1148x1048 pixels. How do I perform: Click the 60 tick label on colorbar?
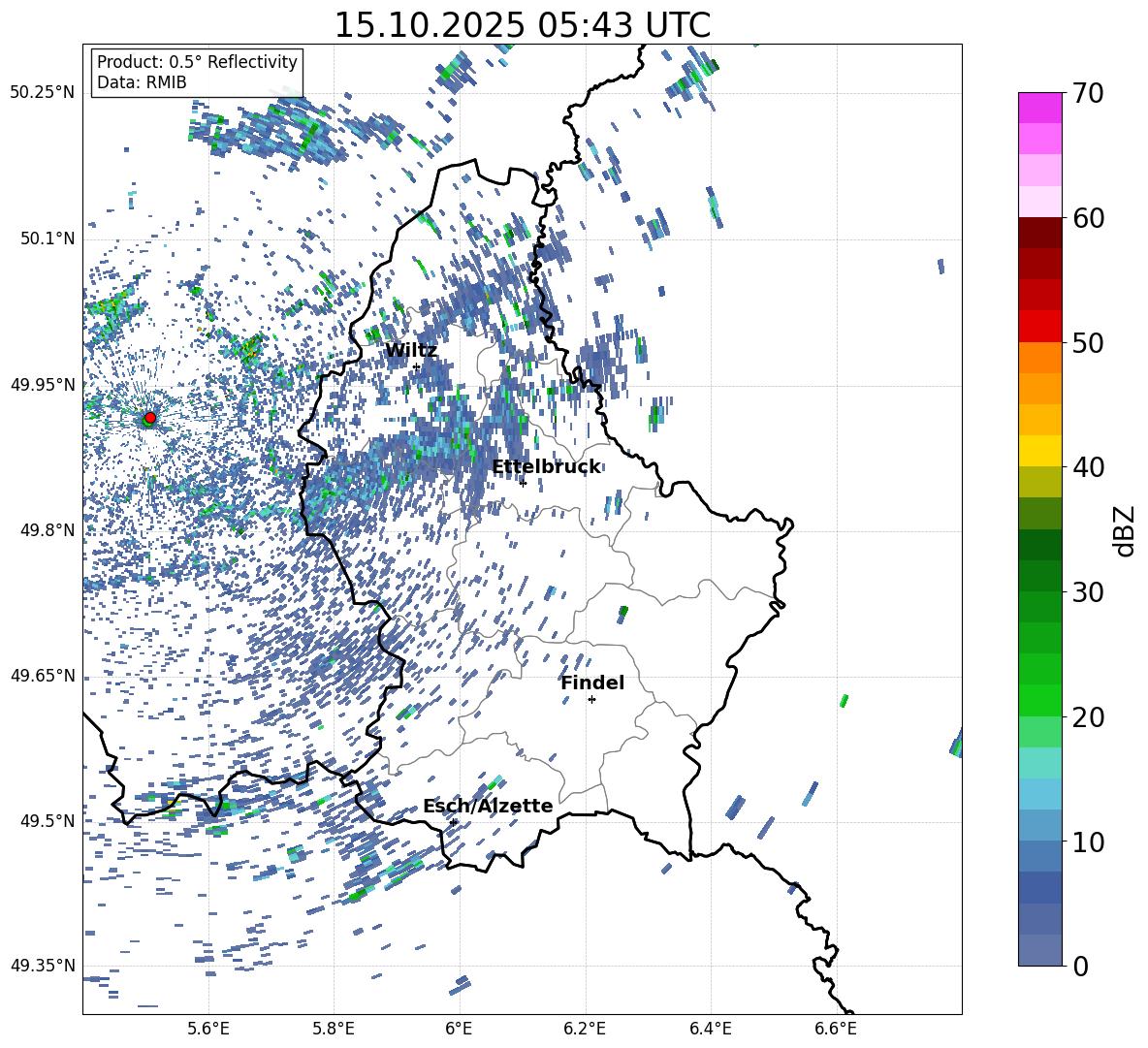pos(1087,218)
